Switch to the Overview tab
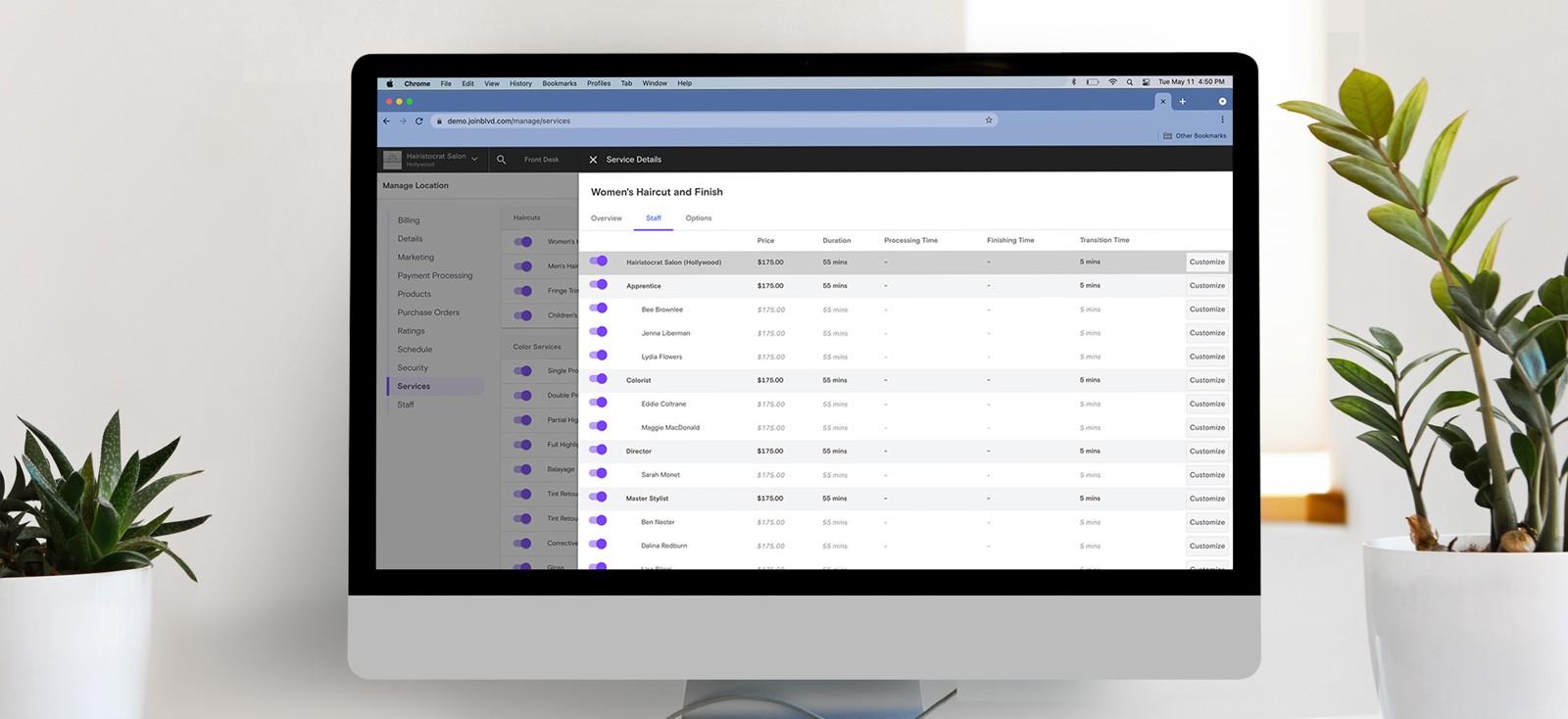Image resolution: width=1568 pixels, height=719 pixels. [606, 218]
